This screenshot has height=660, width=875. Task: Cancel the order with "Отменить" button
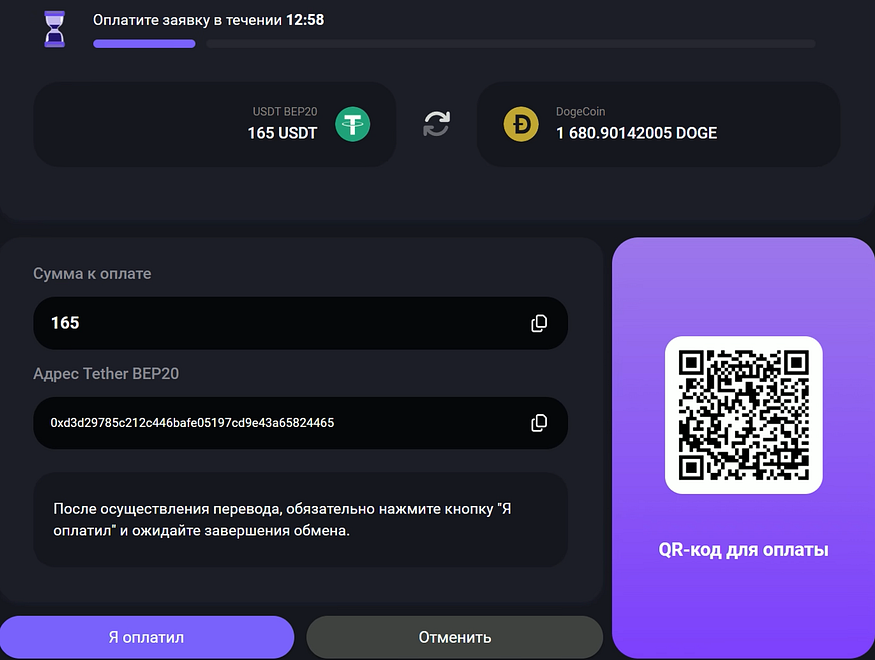point(455,637)
